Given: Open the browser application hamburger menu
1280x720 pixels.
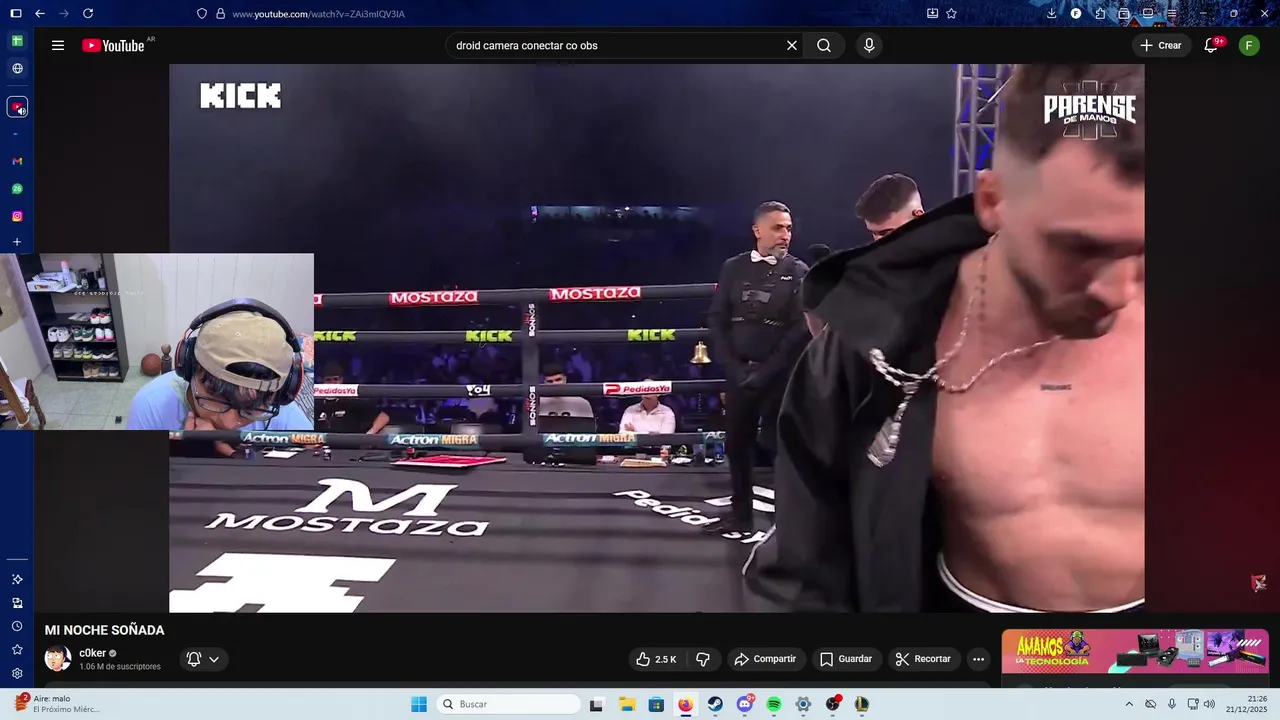Looking at the screenshot, I should point(1172,14).
